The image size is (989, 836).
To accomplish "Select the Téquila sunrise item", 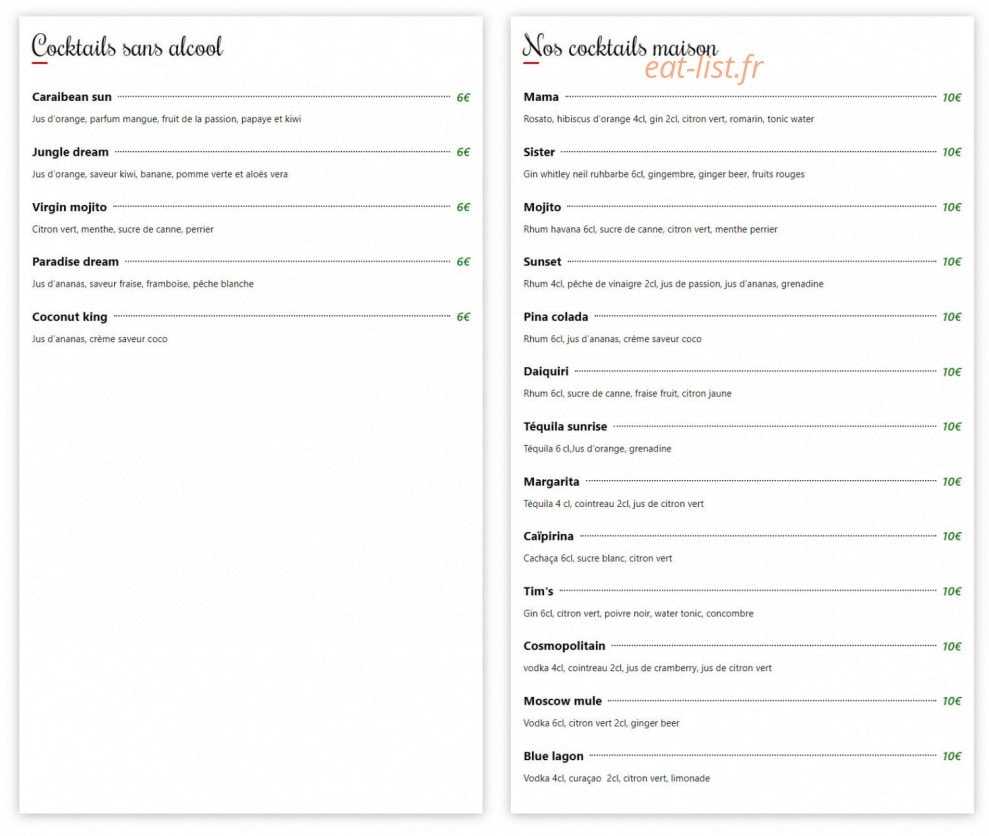I will 565,427.
